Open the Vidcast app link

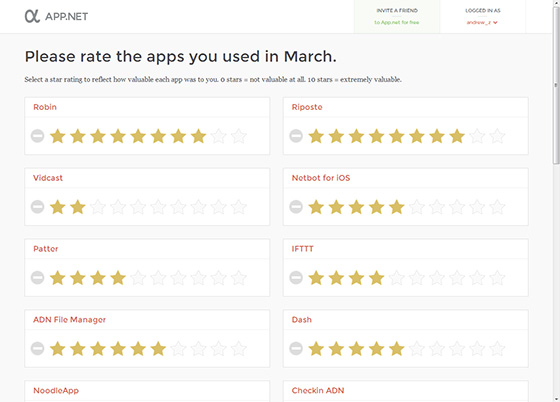48,178
